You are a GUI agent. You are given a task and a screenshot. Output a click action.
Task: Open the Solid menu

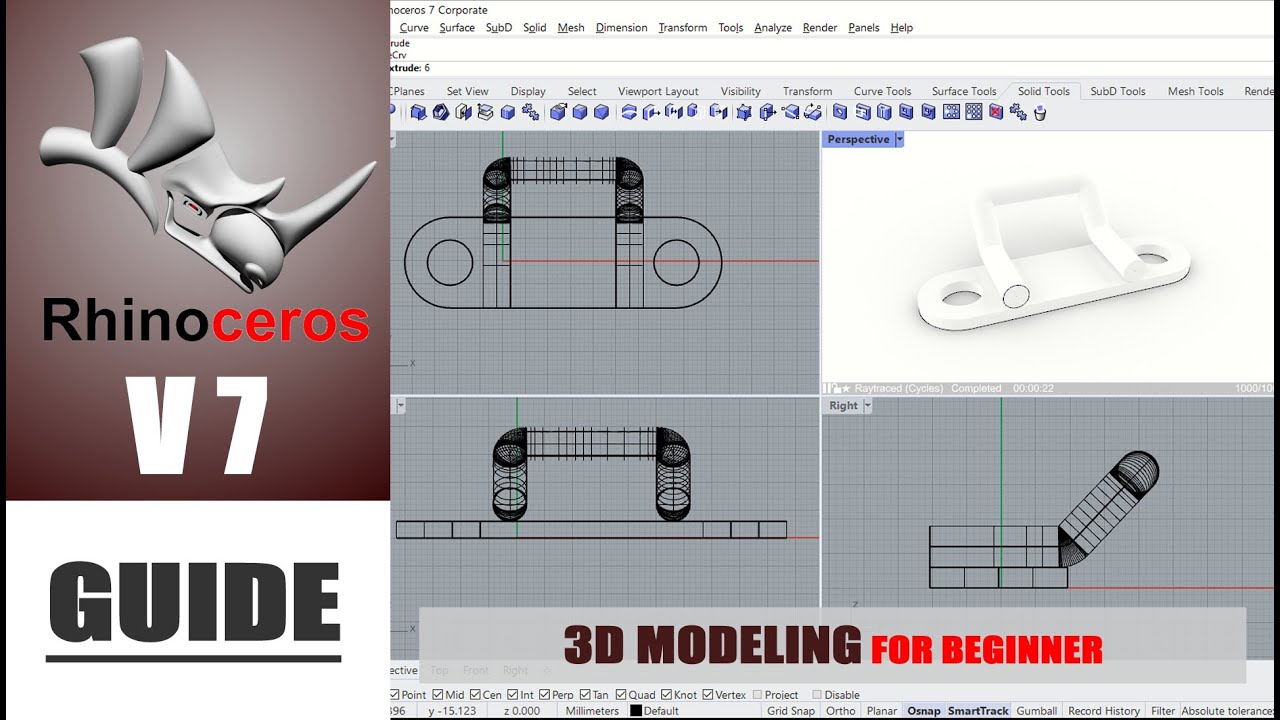(x=535, y=28)
